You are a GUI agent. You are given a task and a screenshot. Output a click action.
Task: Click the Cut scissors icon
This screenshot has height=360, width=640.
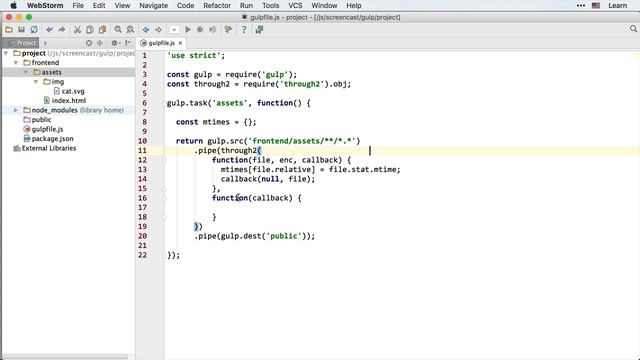click(77, 30)
